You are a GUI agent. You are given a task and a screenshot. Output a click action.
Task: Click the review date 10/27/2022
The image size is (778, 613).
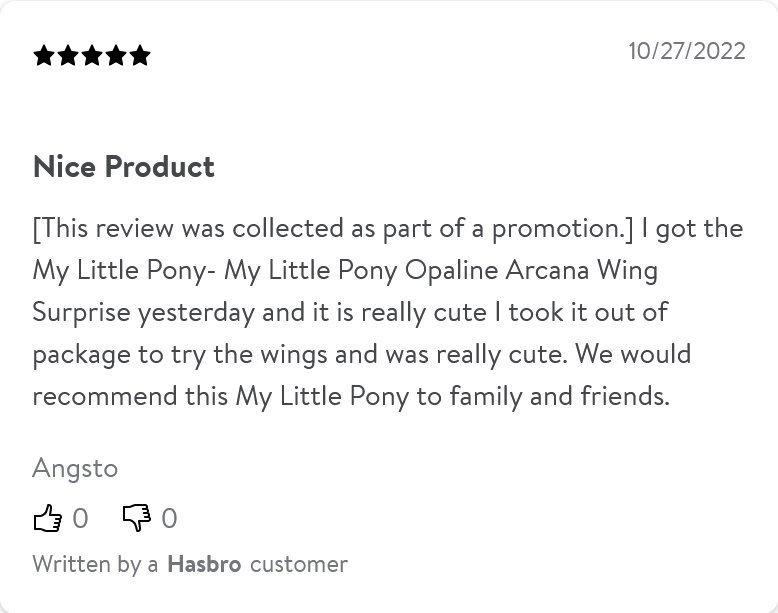click(686, 51)
